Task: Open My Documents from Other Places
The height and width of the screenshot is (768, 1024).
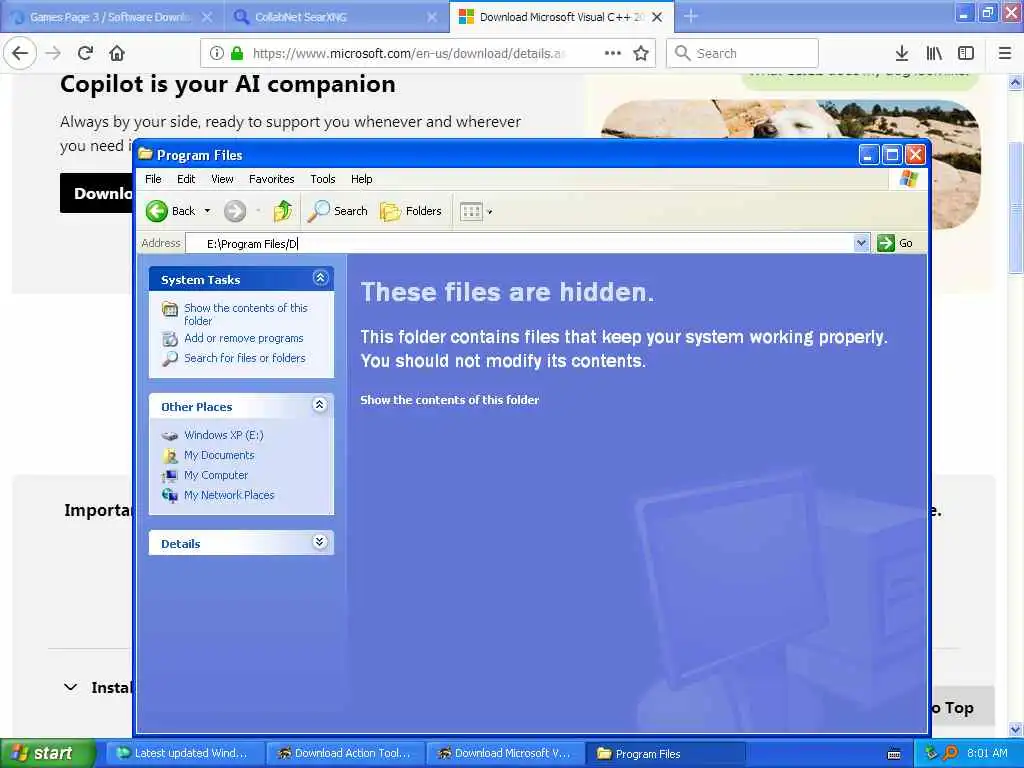Action: (x=219, y=455)
